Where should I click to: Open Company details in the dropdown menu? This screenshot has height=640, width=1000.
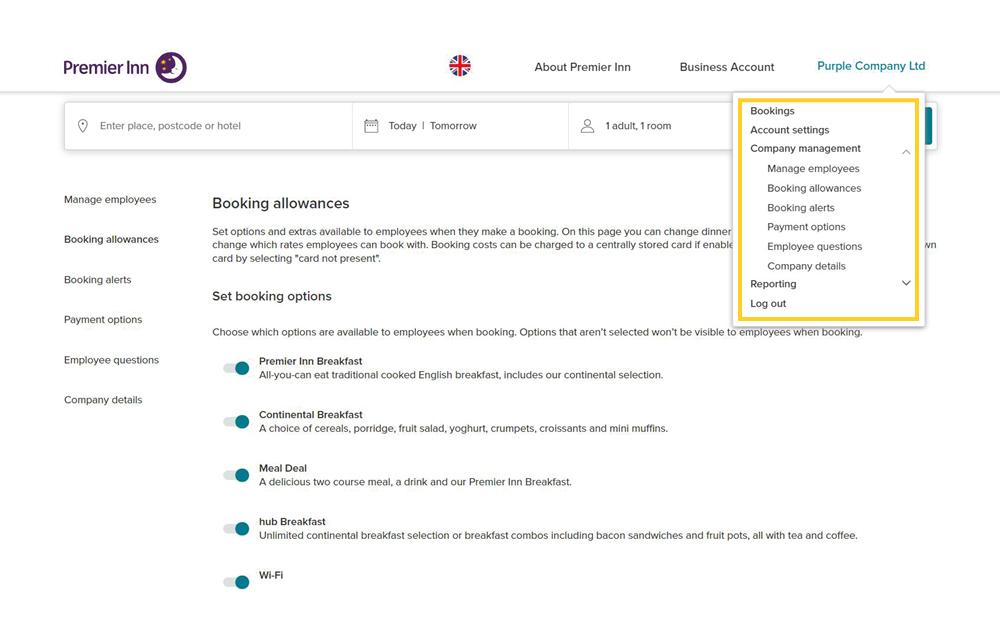(806, 266)
